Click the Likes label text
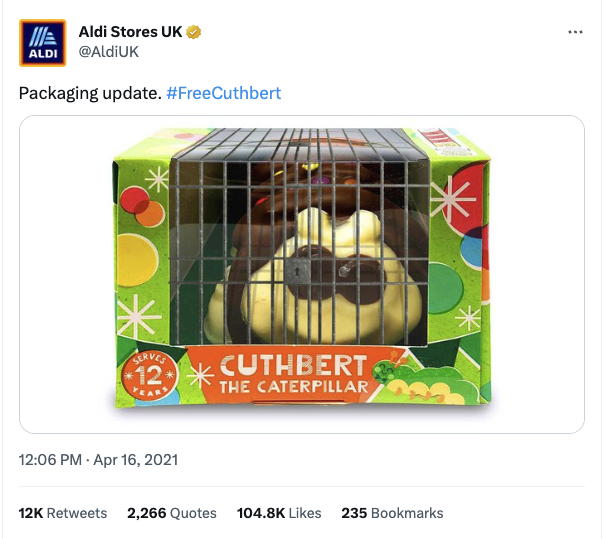 pyautogui.click(x=304, y=513)
